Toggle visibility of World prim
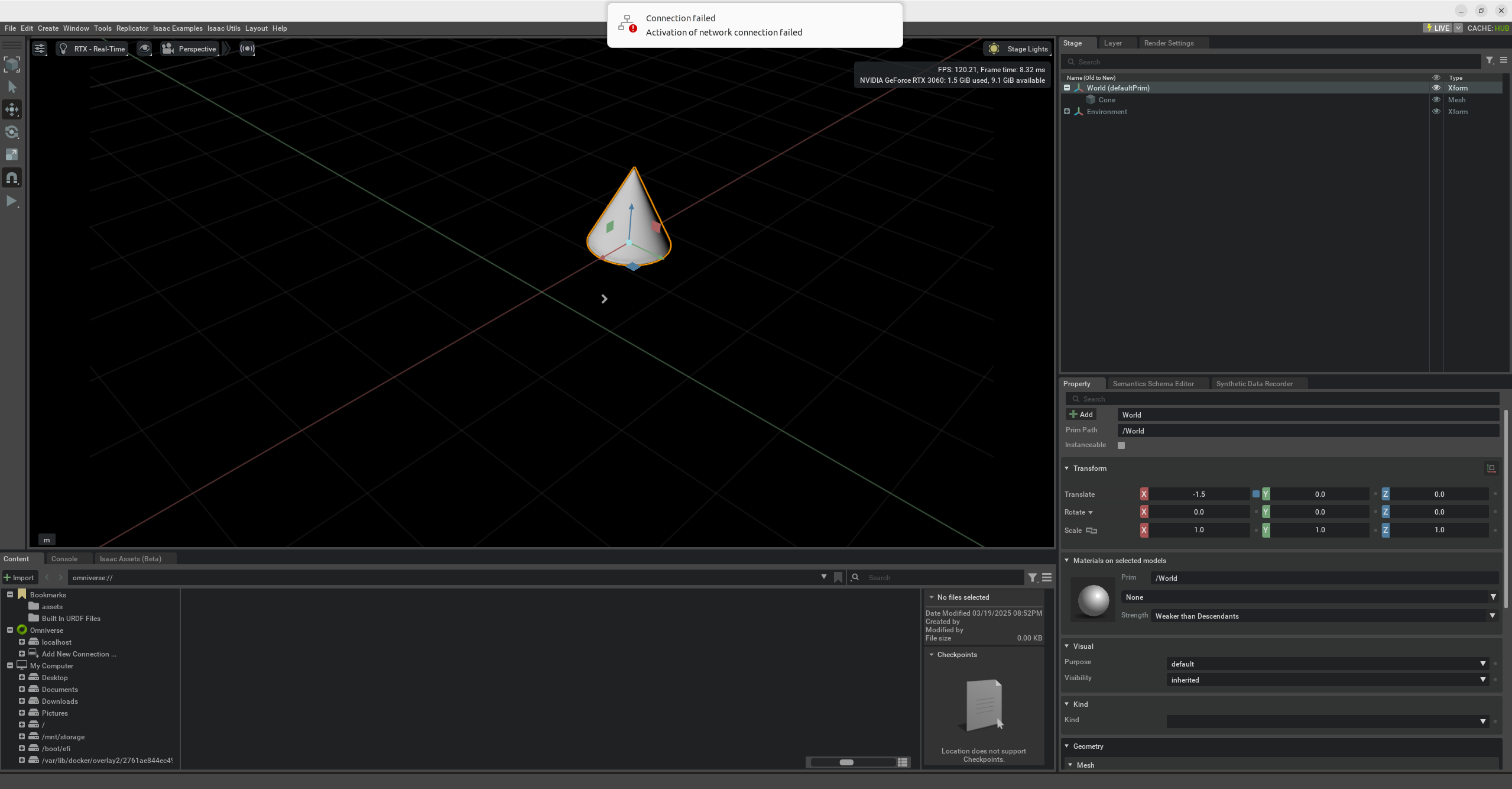Image resolution: width=1512 pixels, height=789 pixels. pyautogui.click(x=1436, y=88)
